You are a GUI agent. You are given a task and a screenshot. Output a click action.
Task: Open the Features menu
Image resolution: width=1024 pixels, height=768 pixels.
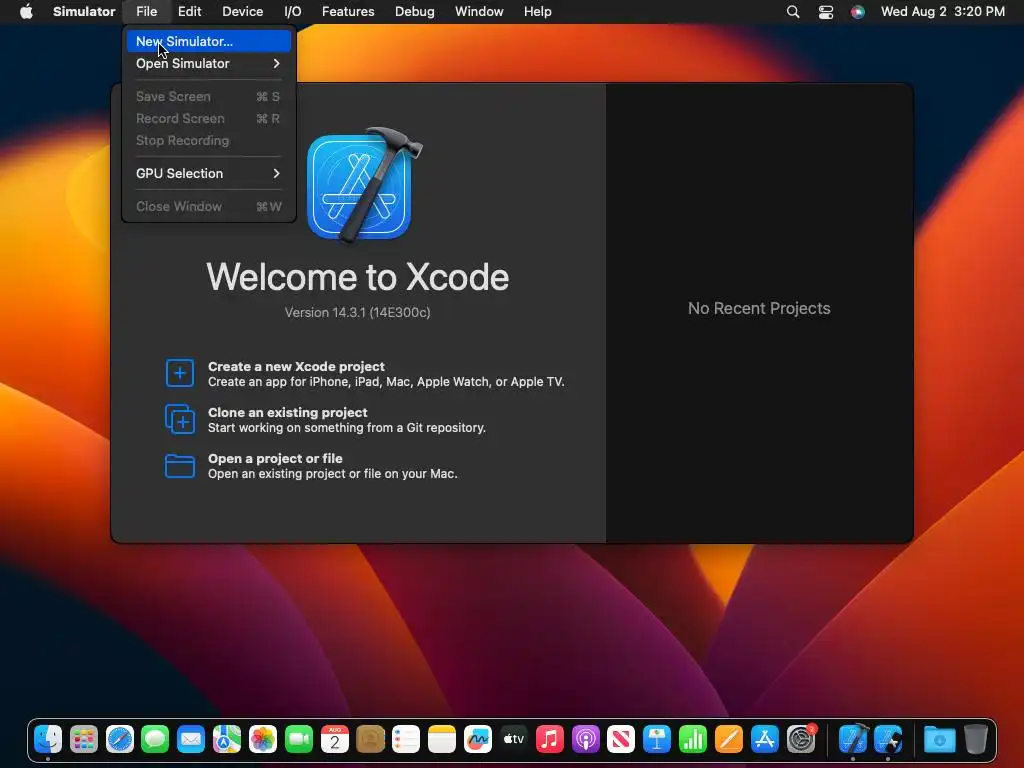(348, 12)
